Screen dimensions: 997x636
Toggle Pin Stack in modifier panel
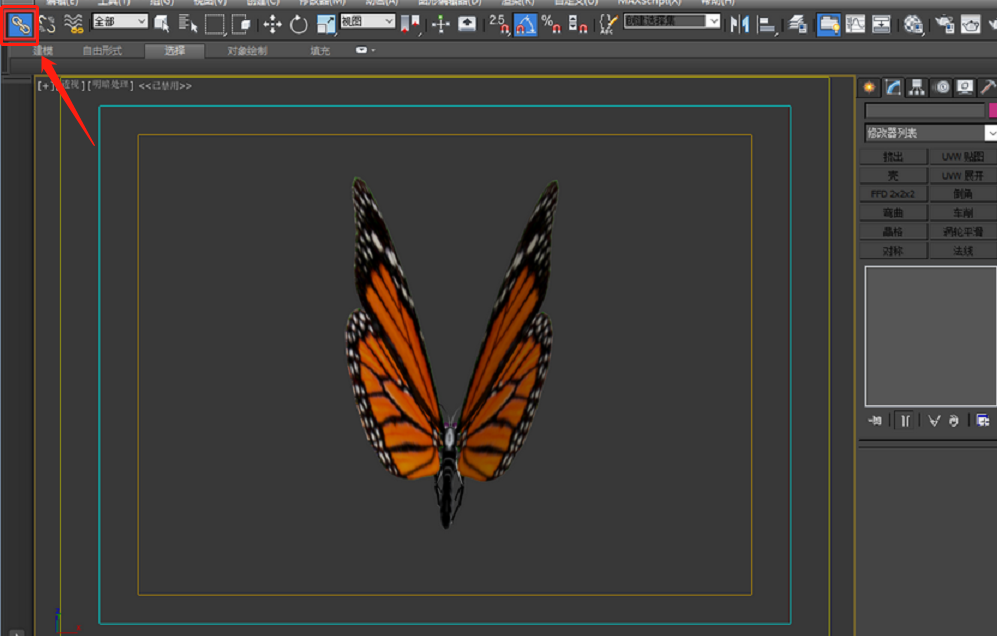[875, 420]
